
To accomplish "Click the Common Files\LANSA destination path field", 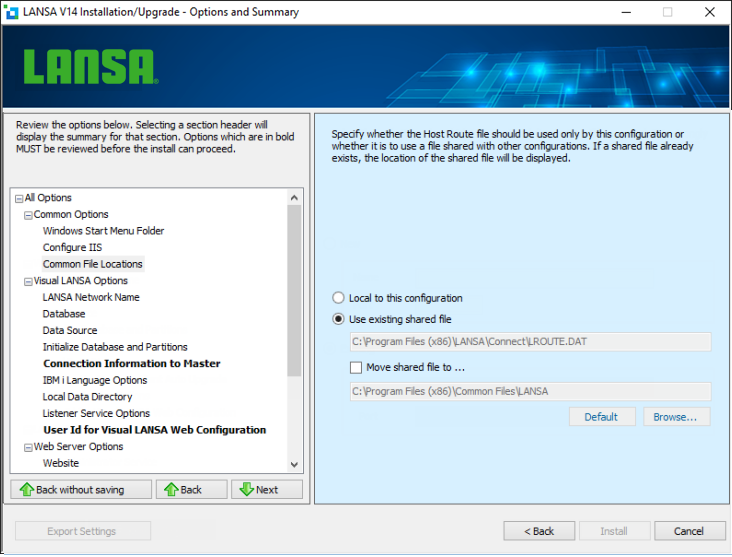I will click(530, 391).
